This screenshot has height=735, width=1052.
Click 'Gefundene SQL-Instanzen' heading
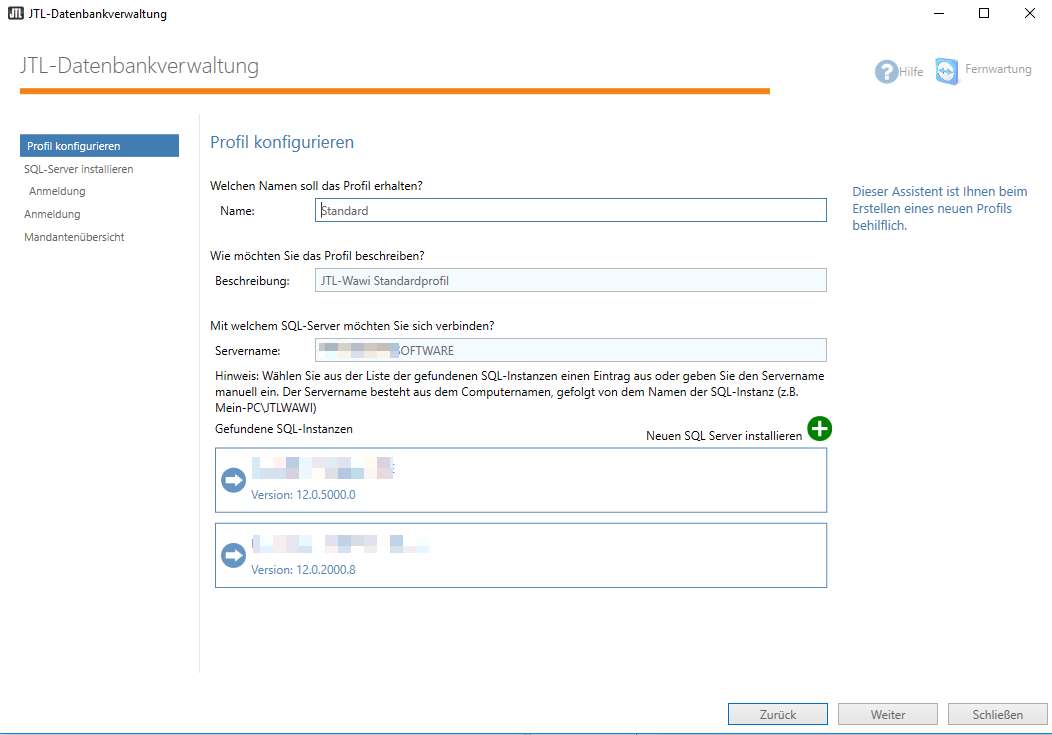click(x=284, y=429)
